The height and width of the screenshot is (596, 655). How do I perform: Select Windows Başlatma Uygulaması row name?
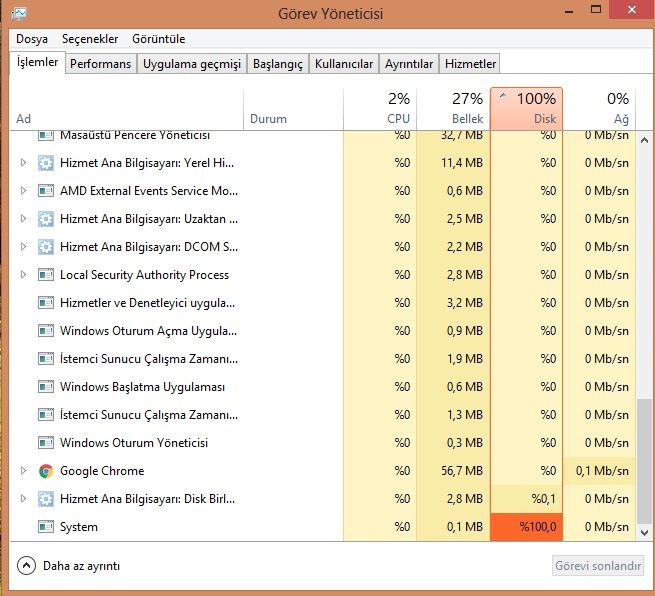142,387
